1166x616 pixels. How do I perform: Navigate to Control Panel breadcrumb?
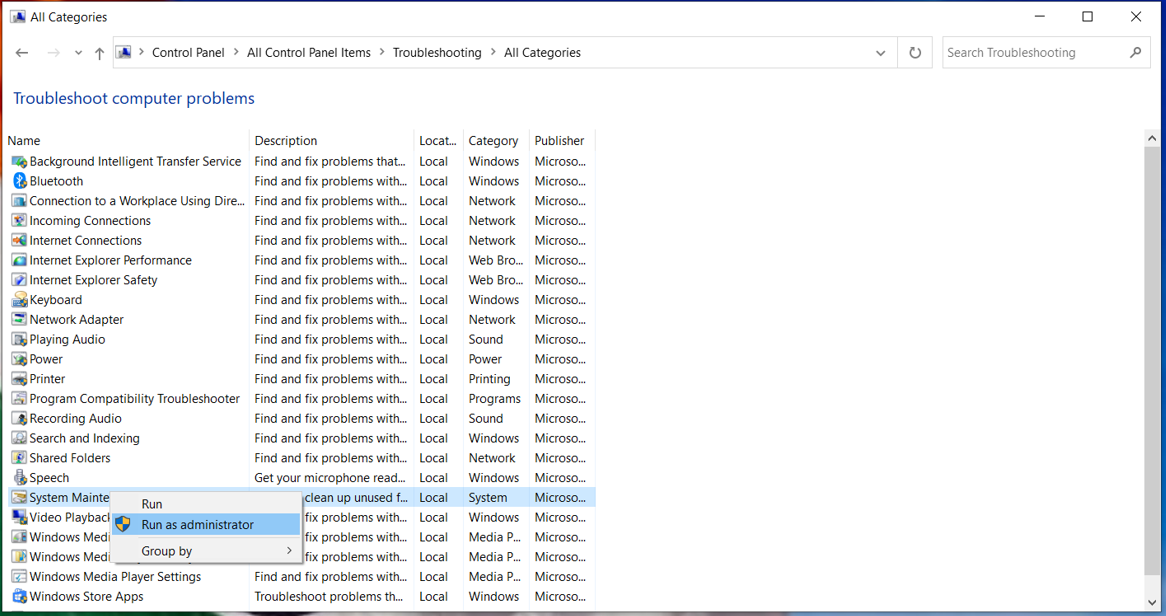point(188,53)
